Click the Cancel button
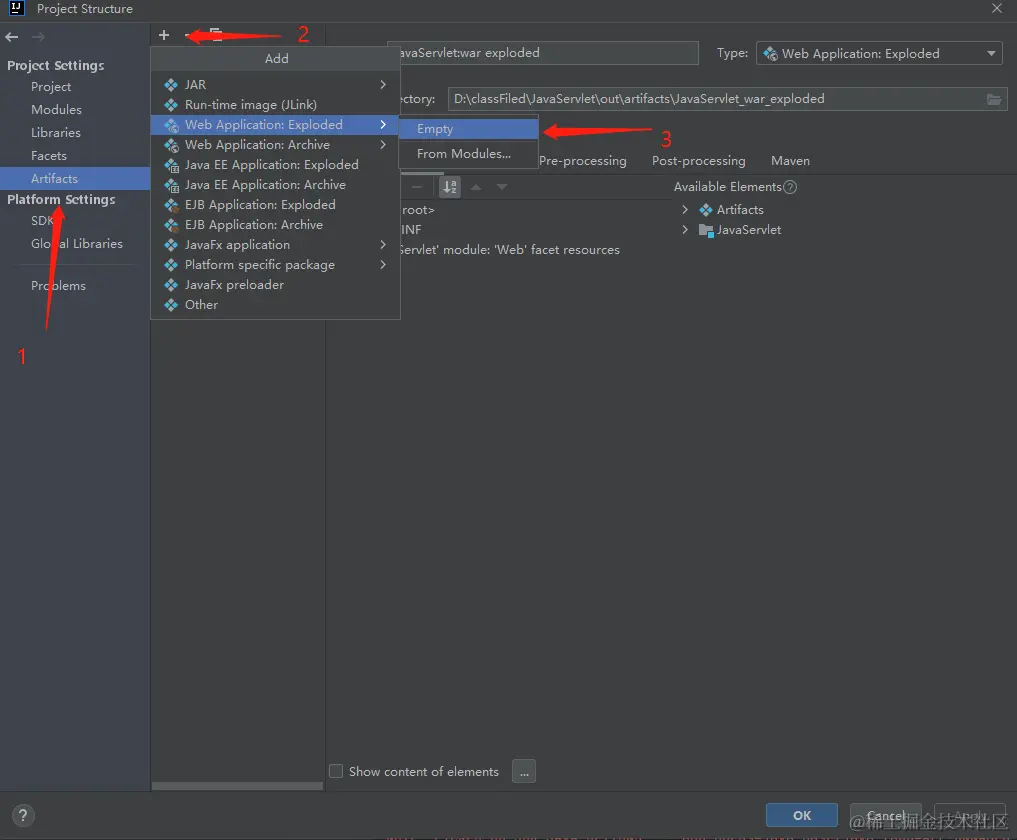This screenshot has height=840, width=1017. point(885,815)
